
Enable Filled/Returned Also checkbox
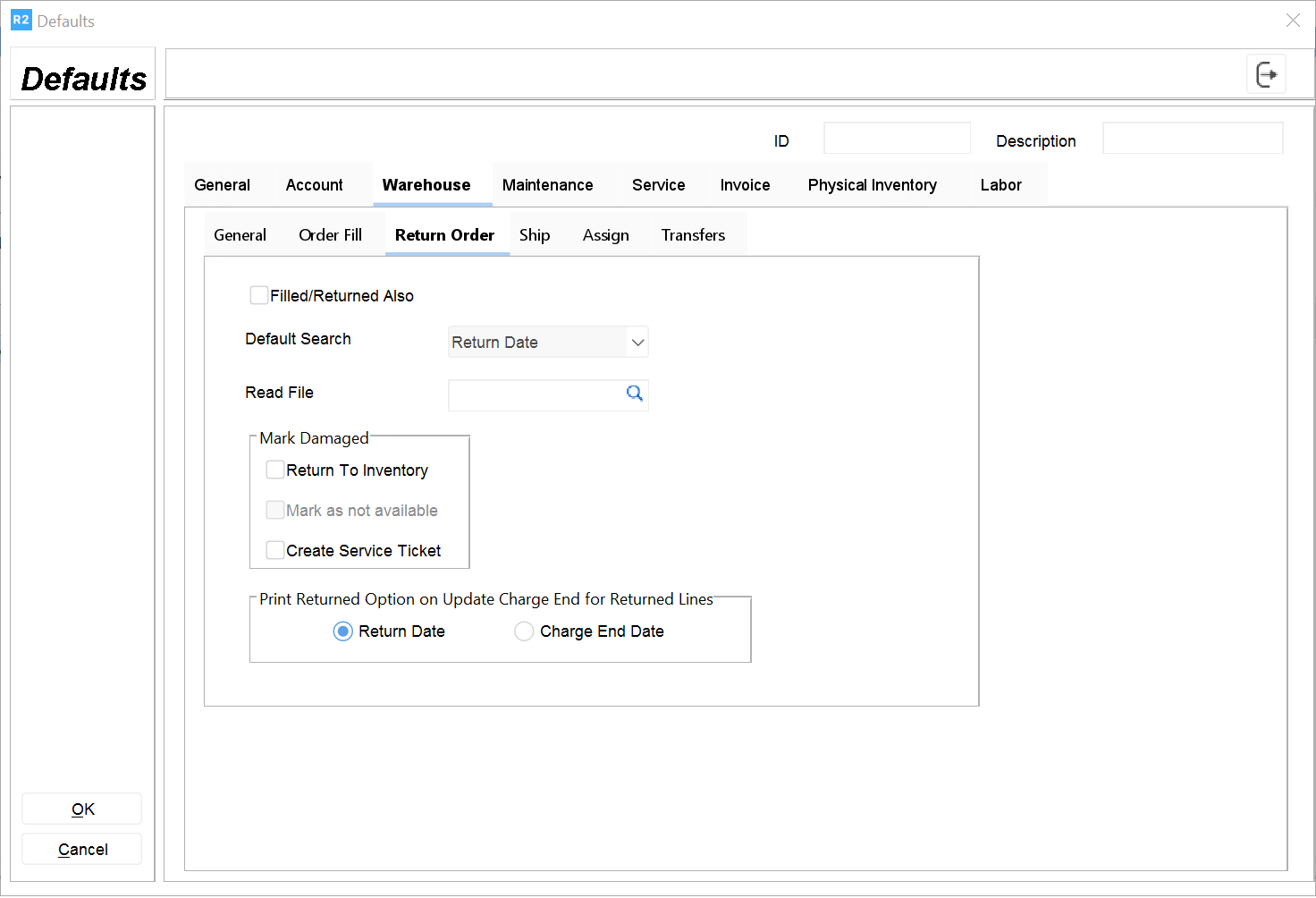pyautogui.click(x=259, y=295)
